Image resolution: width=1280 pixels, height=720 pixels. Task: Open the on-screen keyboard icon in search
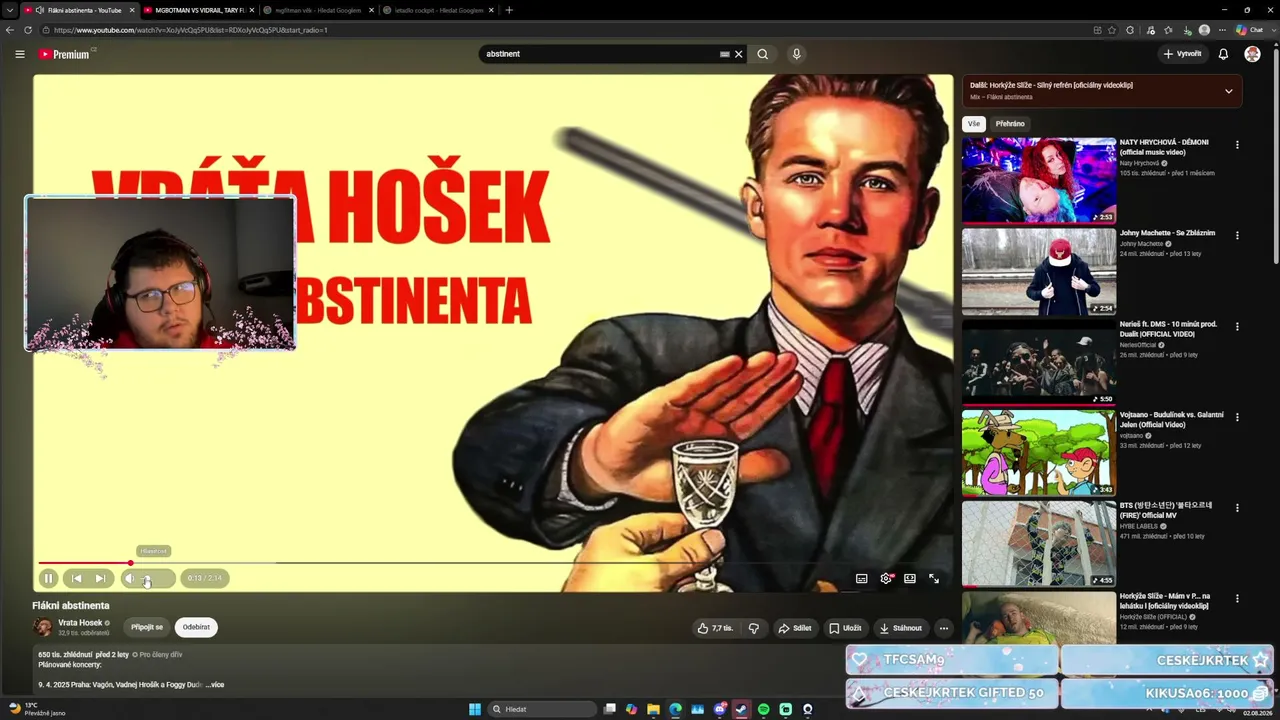tap(725, 54)
